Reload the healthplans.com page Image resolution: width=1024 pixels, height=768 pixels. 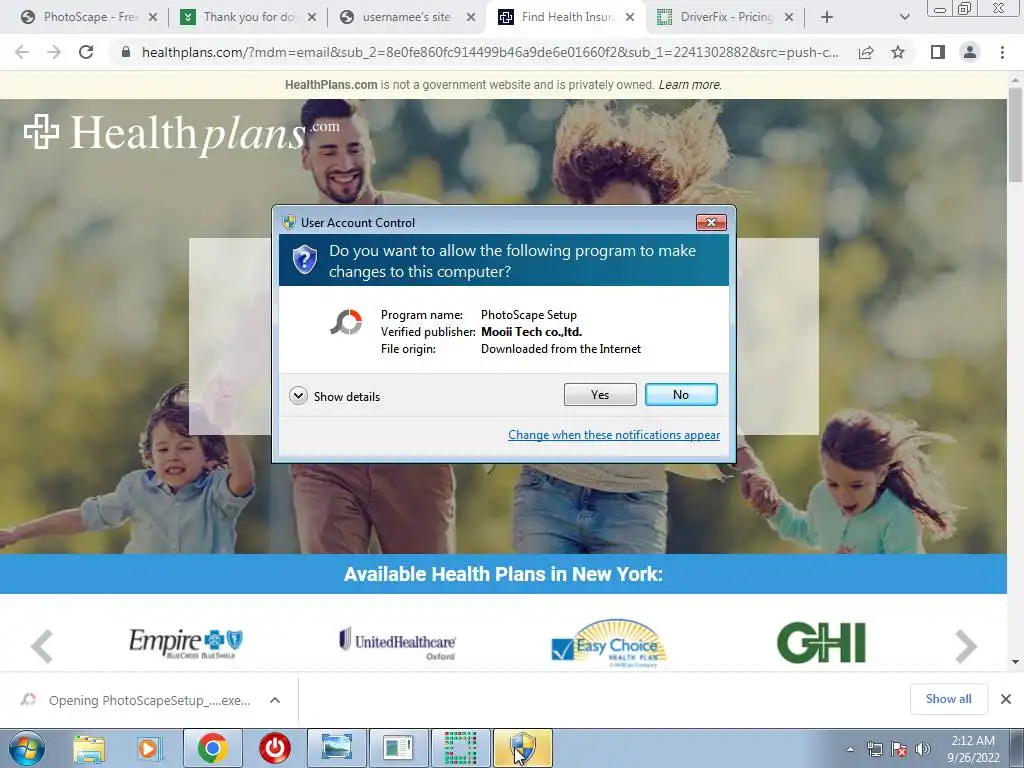(x=86, y=52)
